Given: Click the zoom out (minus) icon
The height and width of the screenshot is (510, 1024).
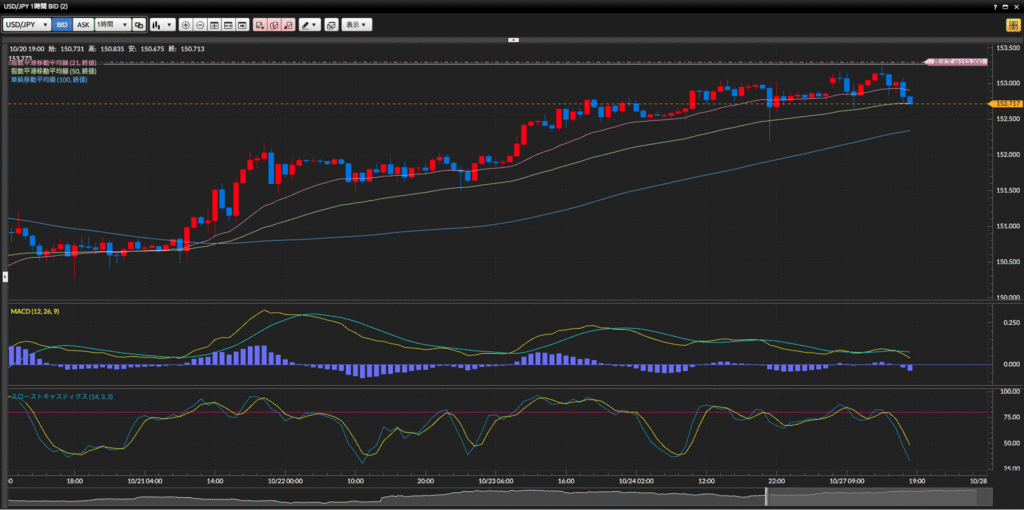Looking at the screenshot, I should click(200, 24).
